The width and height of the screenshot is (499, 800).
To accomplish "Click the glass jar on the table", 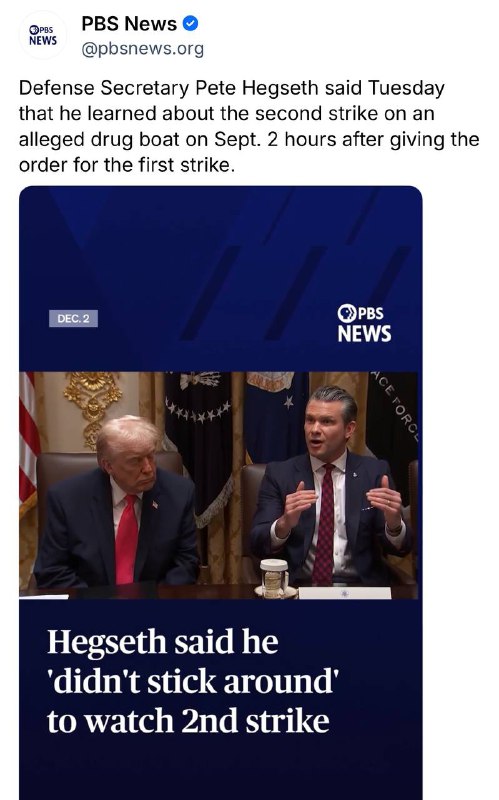I will (x=274, y=578).
